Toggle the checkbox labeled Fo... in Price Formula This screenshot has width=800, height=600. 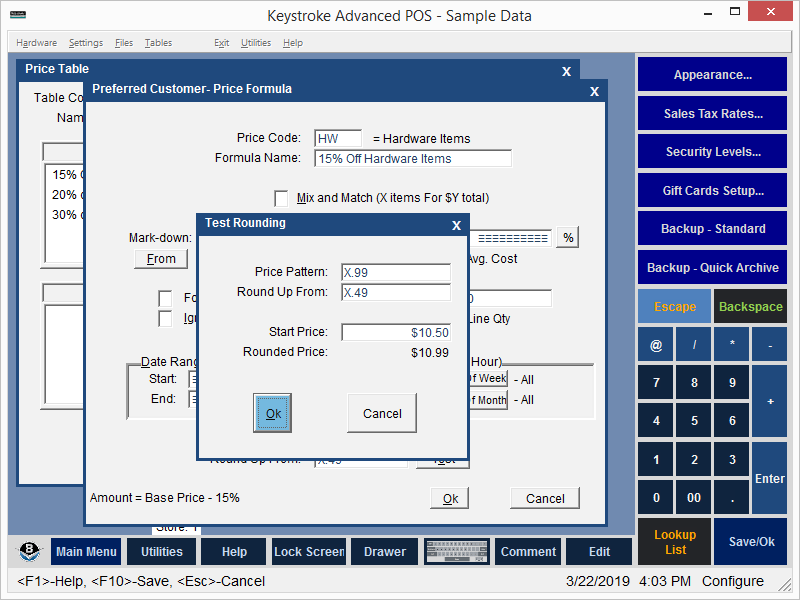[x=165, y=298]
